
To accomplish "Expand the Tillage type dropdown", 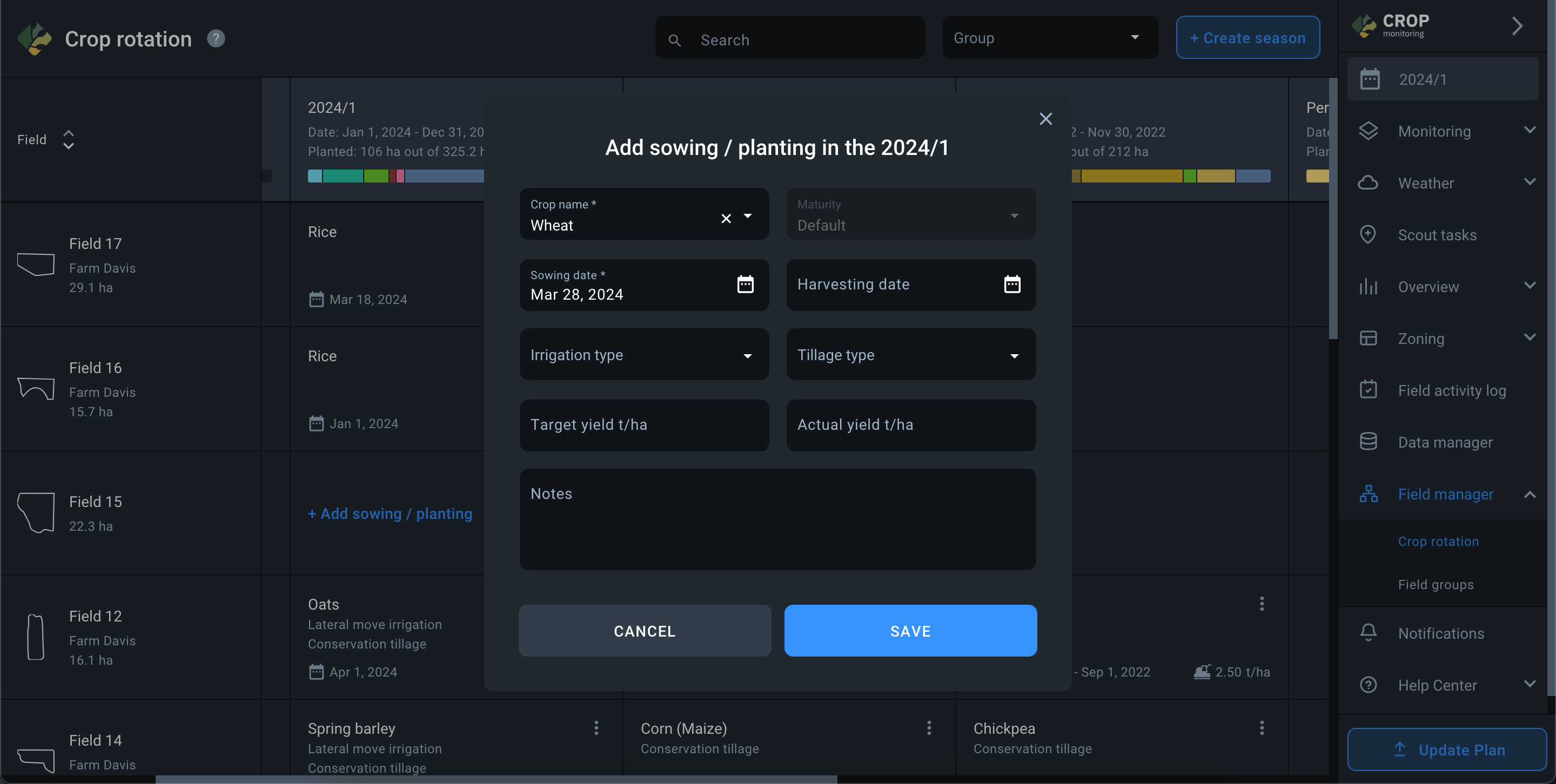I will [910, 355].
